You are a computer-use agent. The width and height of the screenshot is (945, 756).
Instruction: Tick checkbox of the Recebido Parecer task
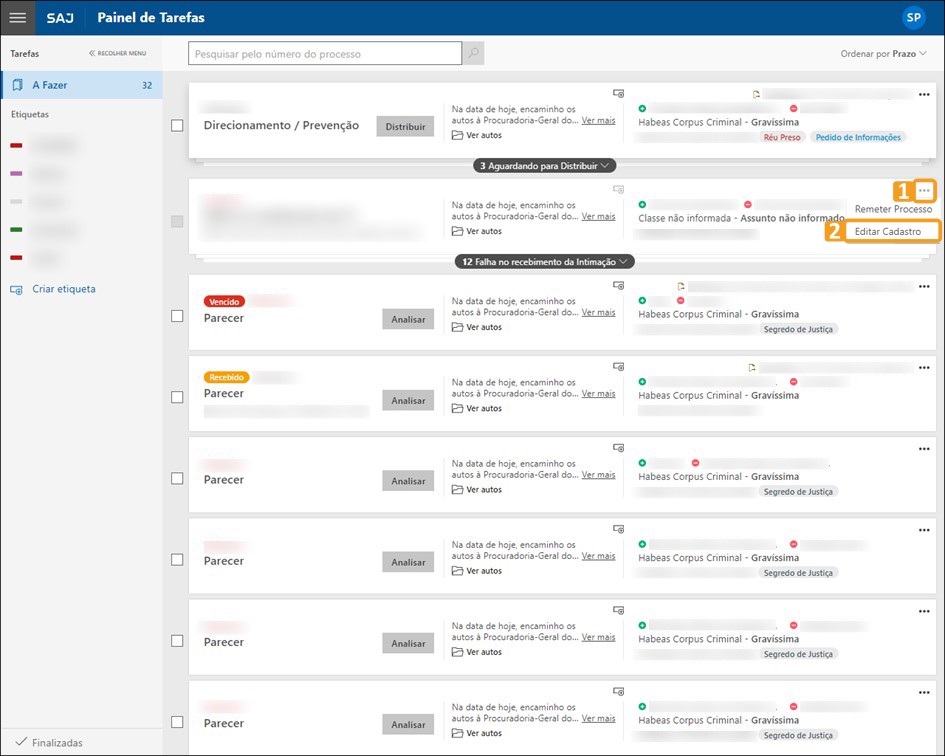[x=177, y=397]
